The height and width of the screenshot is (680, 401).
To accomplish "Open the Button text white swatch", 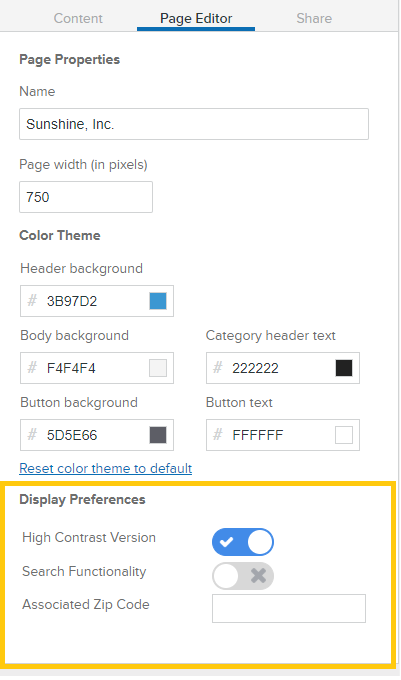I will (344, 435).
